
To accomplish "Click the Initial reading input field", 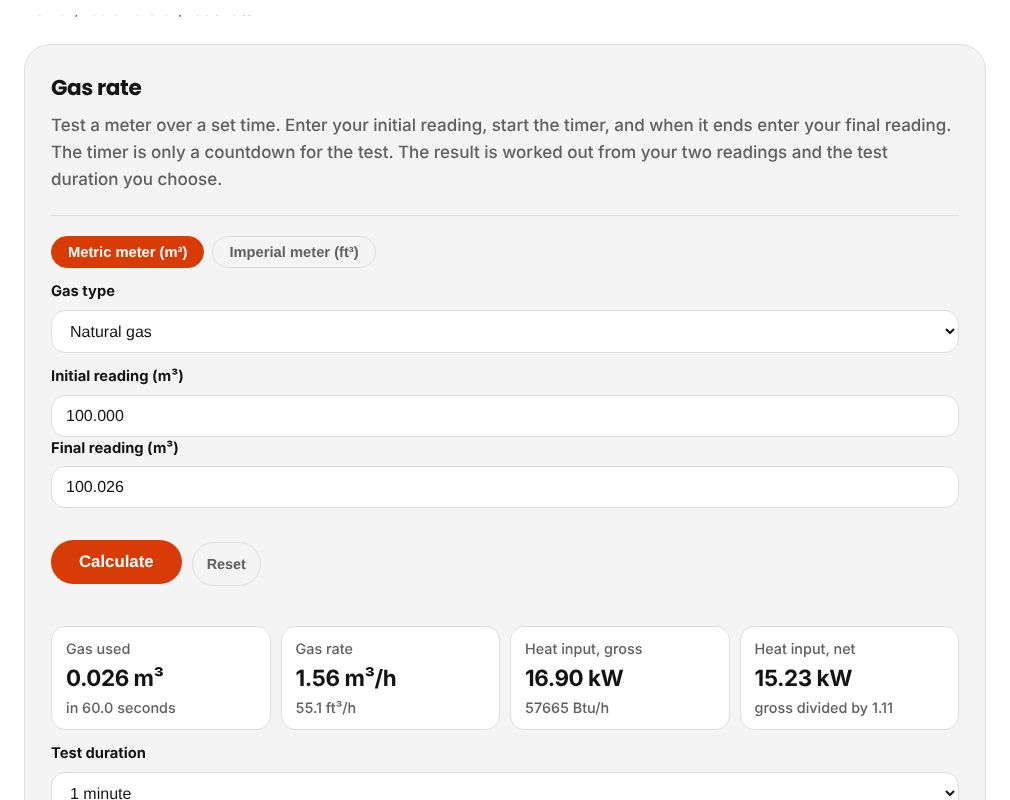I will pos(505,416).
